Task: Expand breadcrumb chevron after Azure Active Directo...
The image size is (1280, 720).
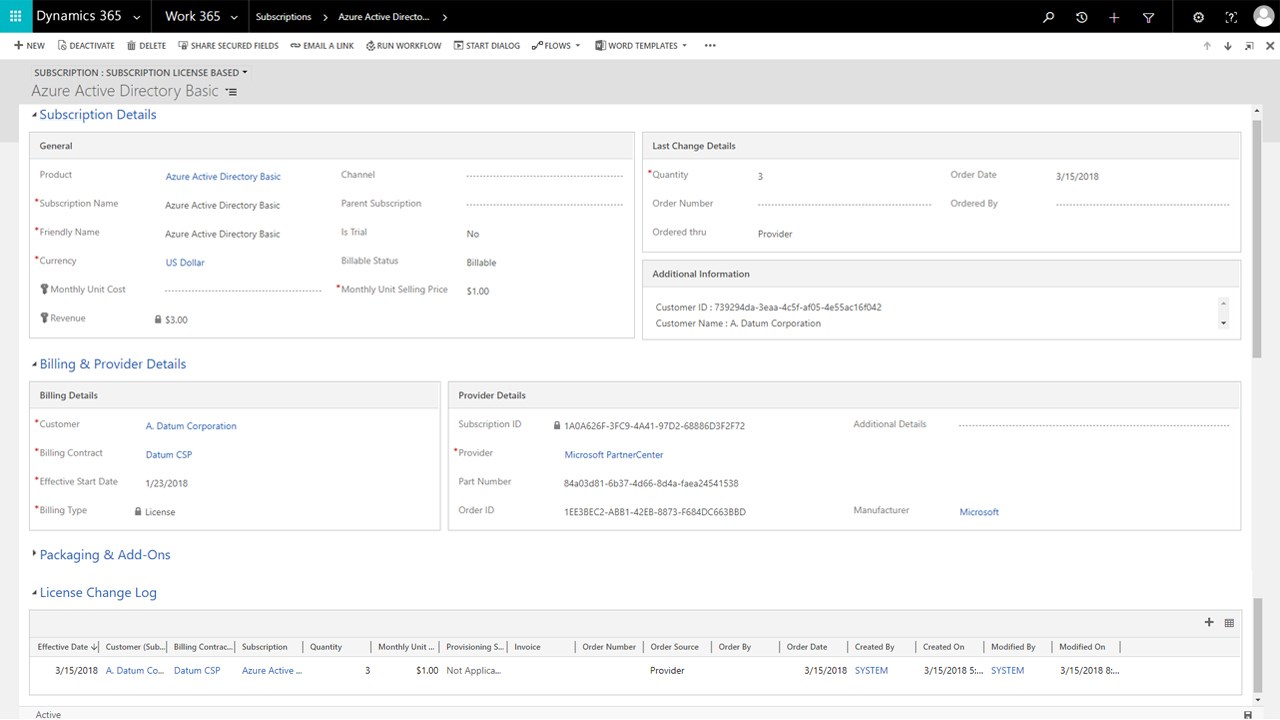Action: [x=444, y=17]
